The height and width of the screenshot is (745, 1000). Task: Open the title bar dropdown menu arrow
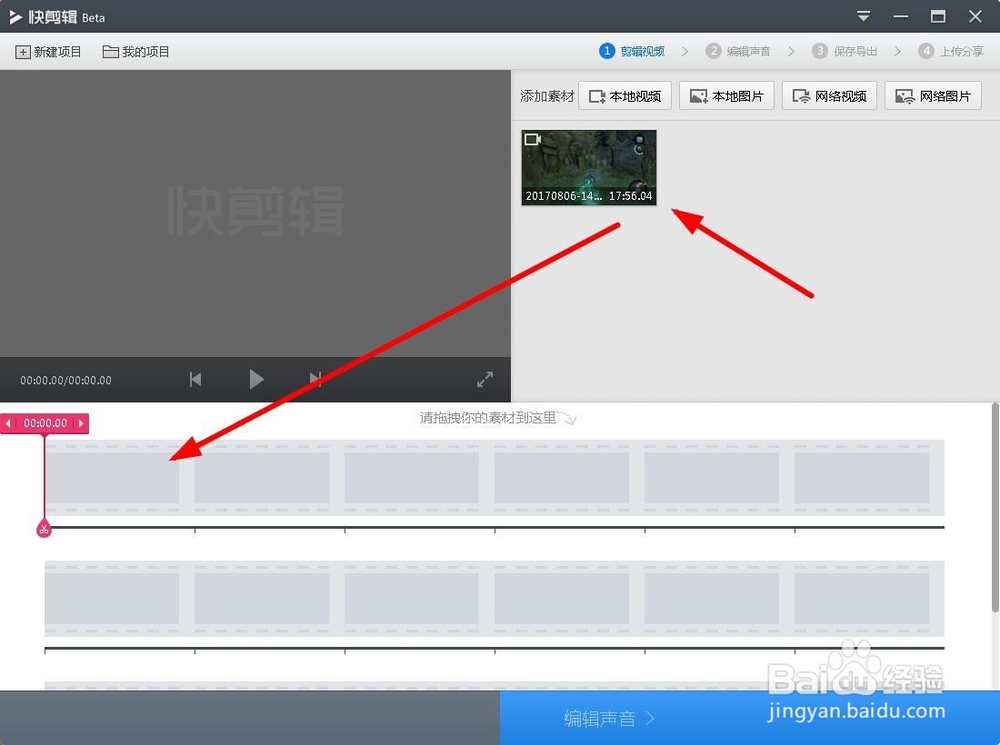[863, 17]
